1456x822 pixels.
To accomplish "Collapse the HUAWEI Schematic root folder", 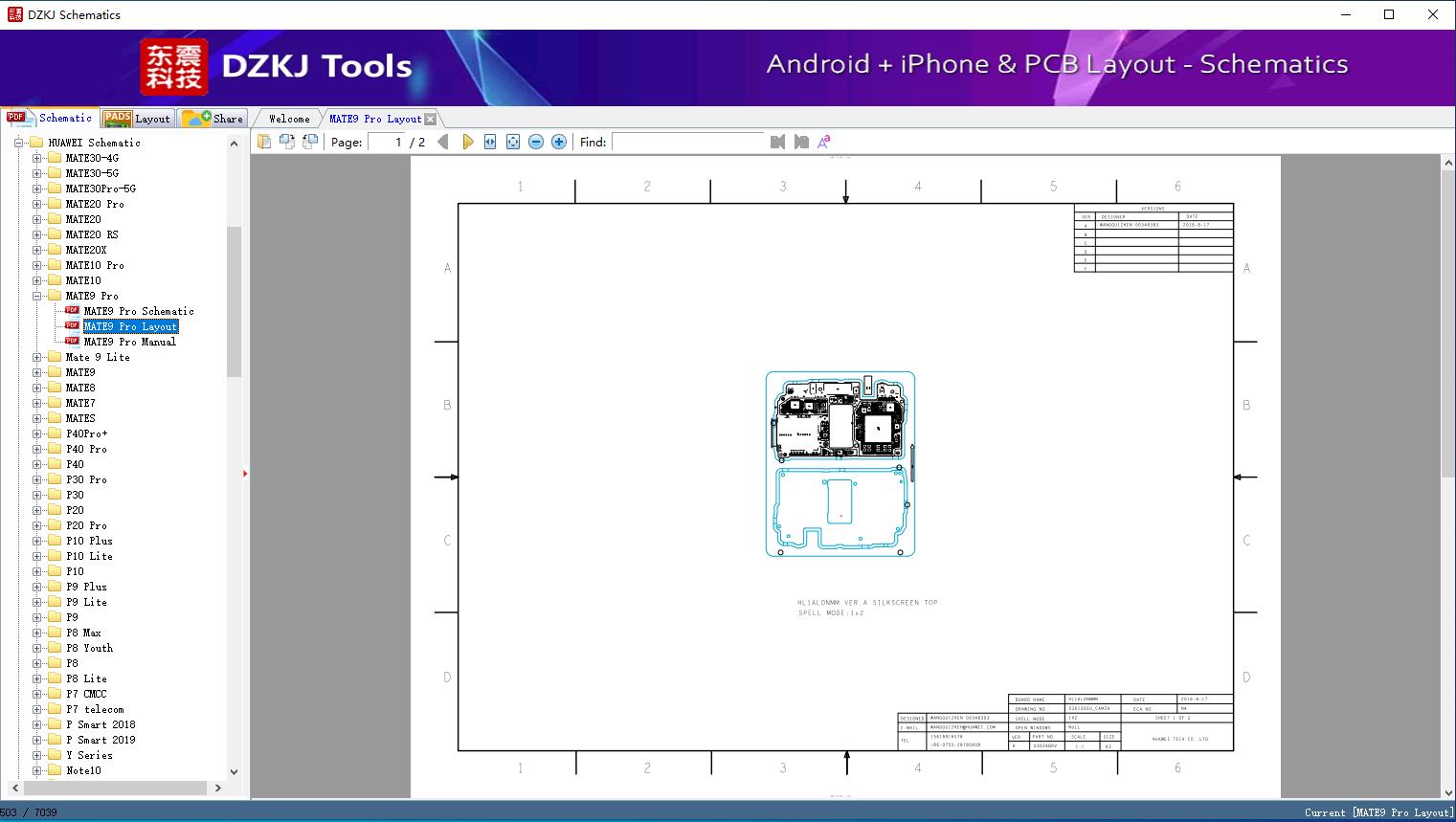I will click(x=19, y=143).
